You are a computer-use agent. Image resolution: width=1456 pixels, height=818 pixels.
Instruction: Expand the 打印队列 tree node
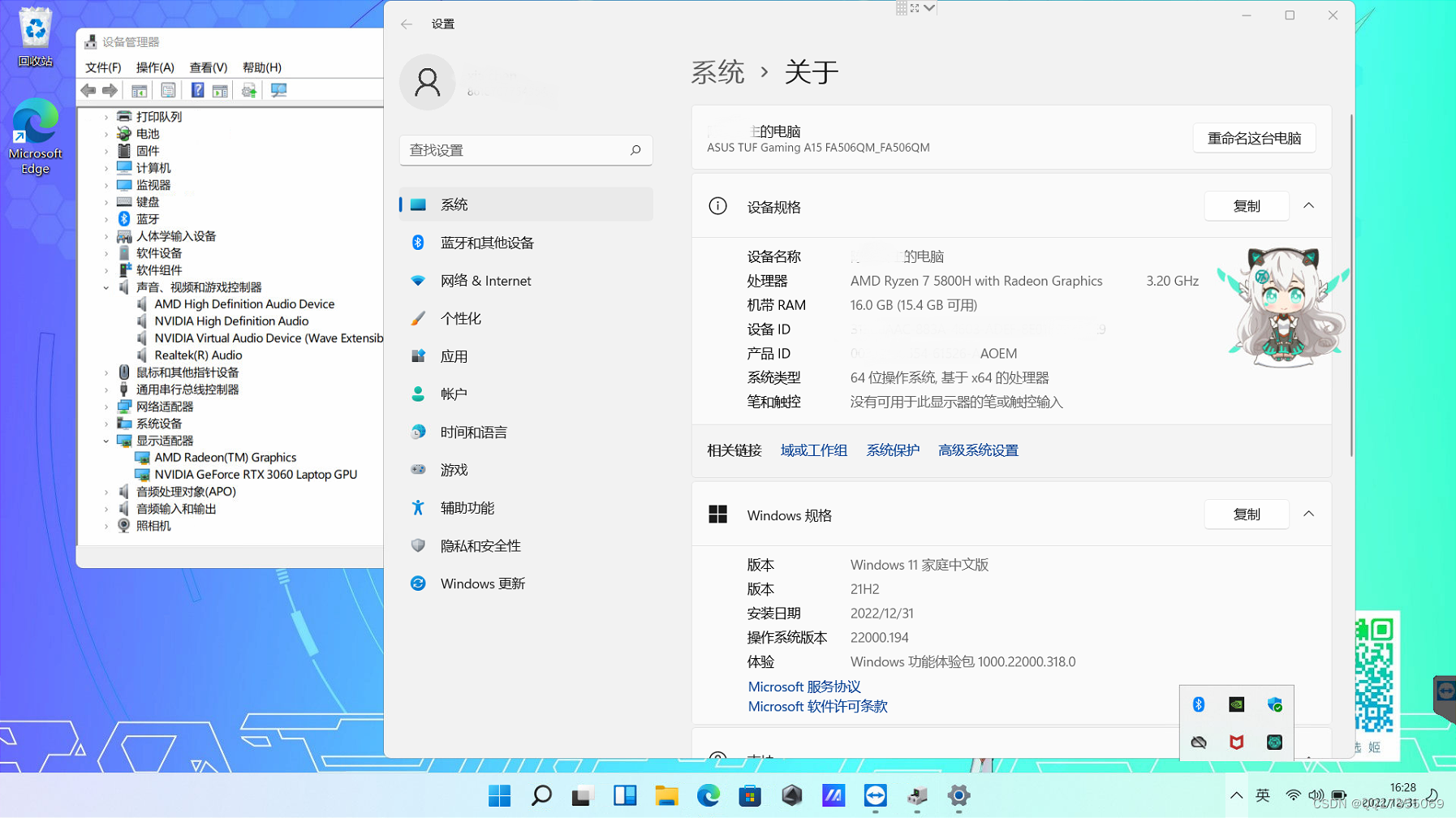(106, 117)
